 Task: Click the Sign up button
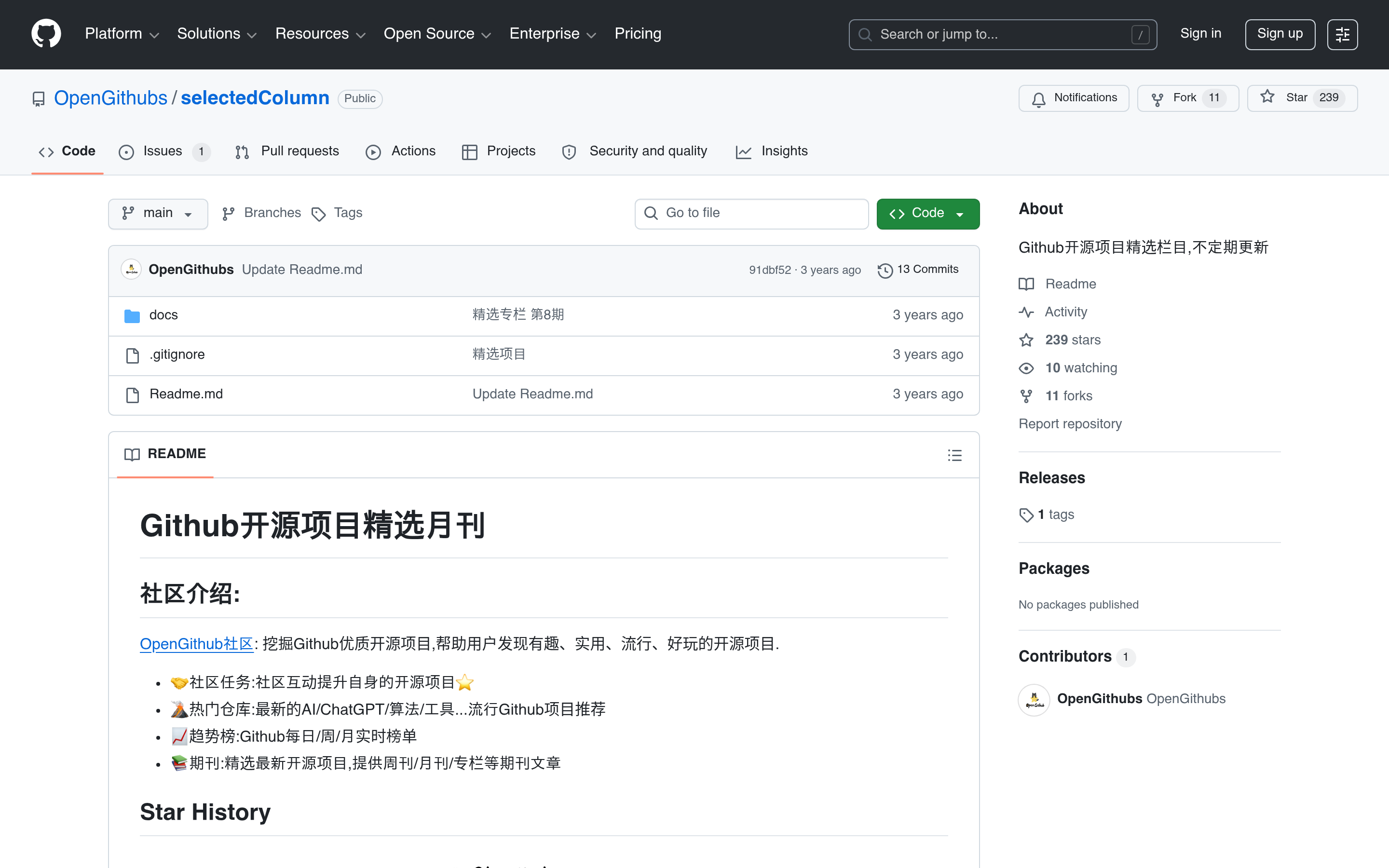coord(1280,34)
